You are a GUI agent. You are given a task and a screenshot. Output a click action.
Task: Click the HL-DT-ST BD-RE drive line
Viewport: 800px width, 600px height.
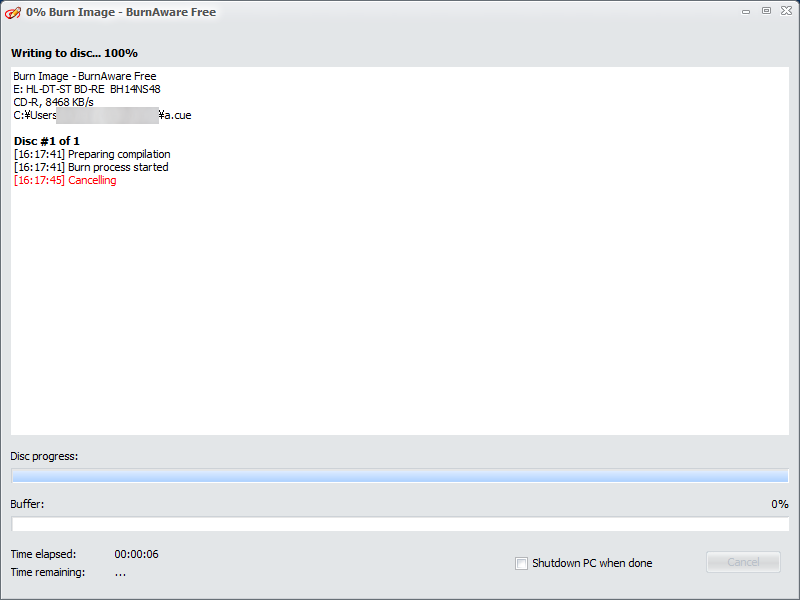[87, 89]
